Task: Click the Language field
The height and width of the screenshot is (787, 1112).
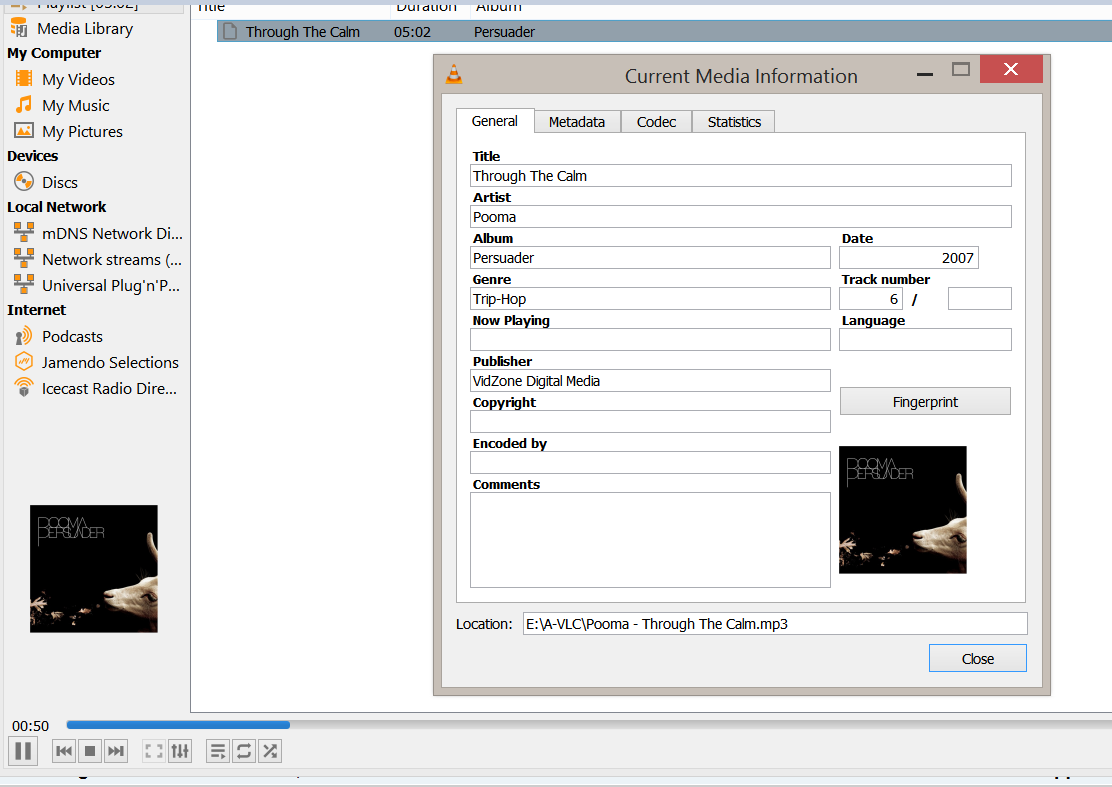Action: click(x=925, y=340)
